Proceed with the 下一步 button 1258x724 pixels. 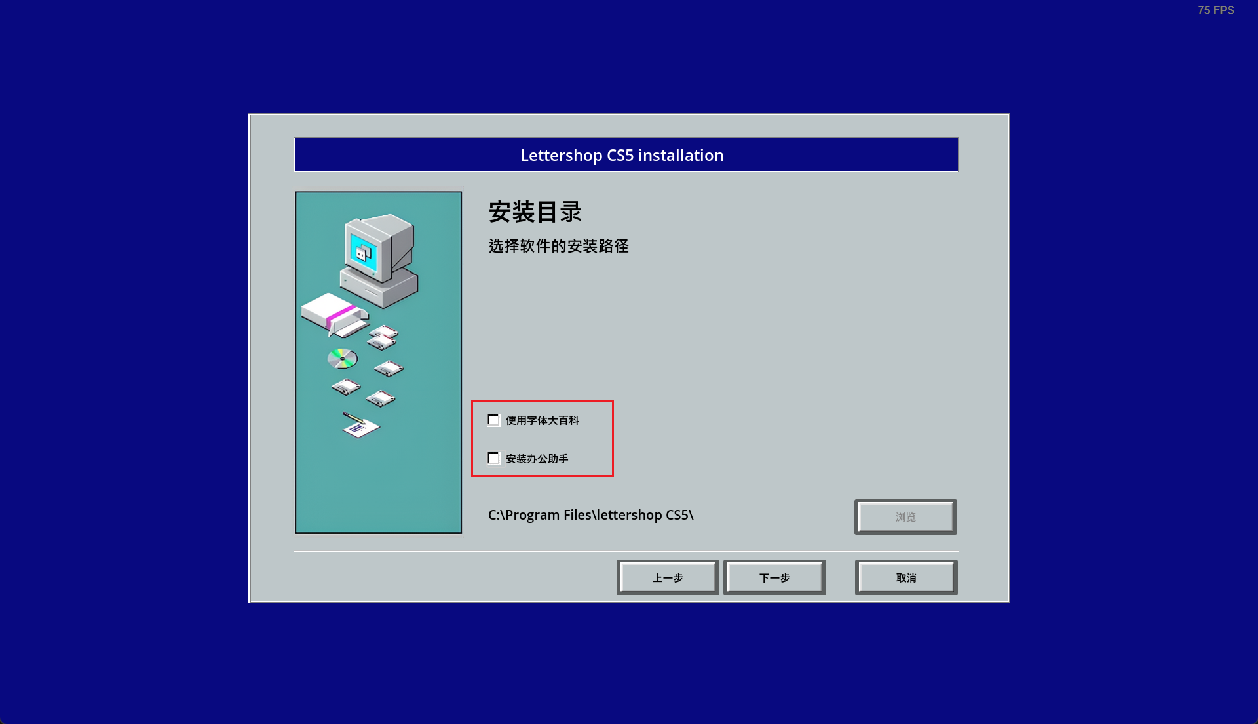pos(775,578)
